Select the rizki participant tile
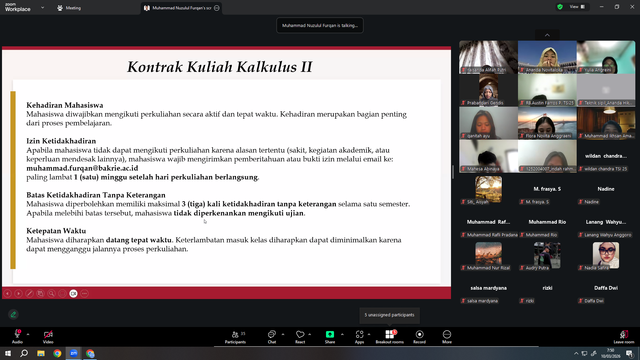This screenshot has height=360, width=640. pos(547,288)
